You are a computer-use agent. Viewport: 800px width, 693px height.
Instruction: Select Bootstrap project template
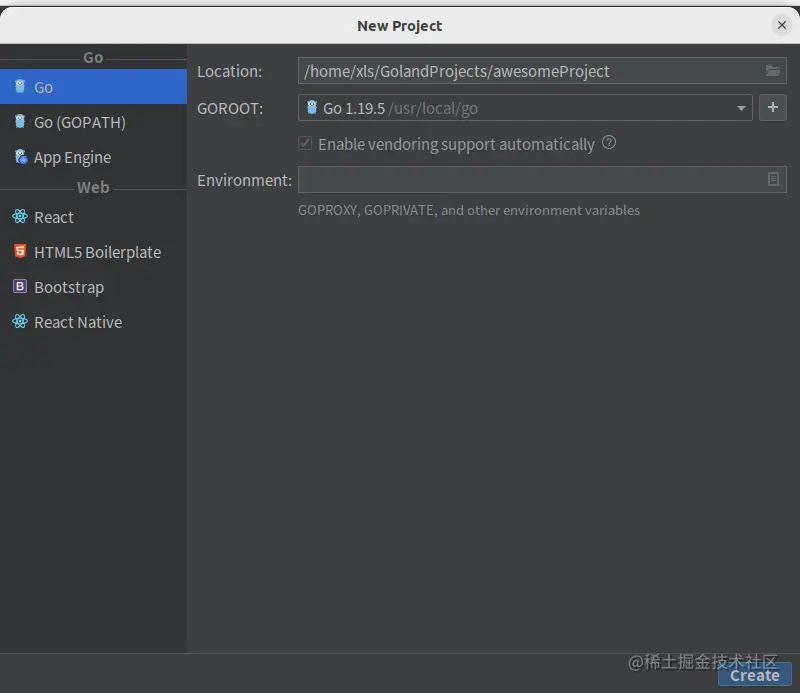(93, 287)
